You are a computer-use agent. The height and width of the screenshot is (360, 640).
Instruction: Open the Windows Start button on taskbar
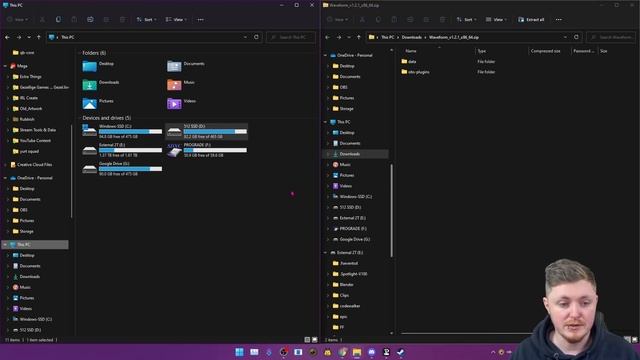[x=239, y=352]
